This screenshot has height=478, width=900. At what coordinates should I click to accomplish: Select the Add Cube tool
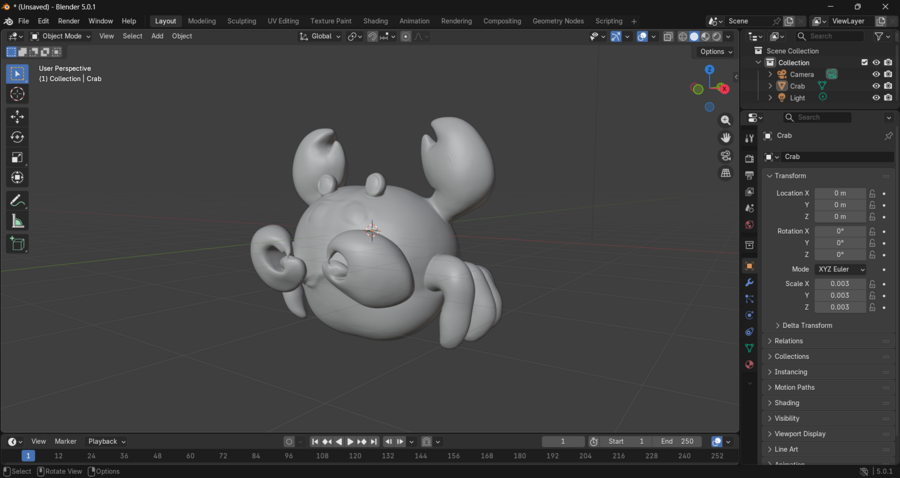[x=17, y=243]
